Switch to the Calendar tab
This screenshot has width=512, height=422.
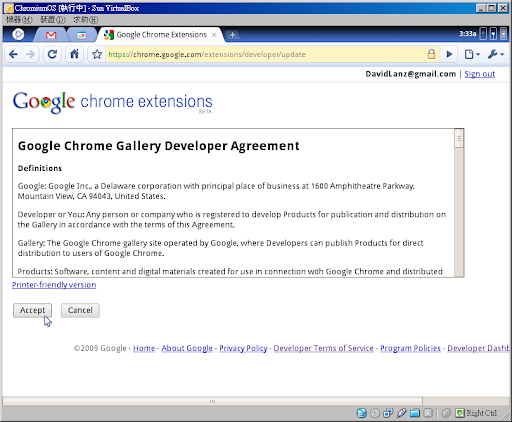tap(81, 35)
